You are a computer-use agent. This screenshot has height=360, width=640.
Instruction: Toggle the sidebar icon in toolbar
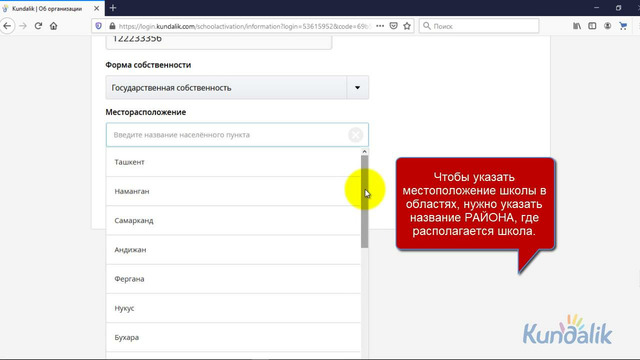point(592,26)
